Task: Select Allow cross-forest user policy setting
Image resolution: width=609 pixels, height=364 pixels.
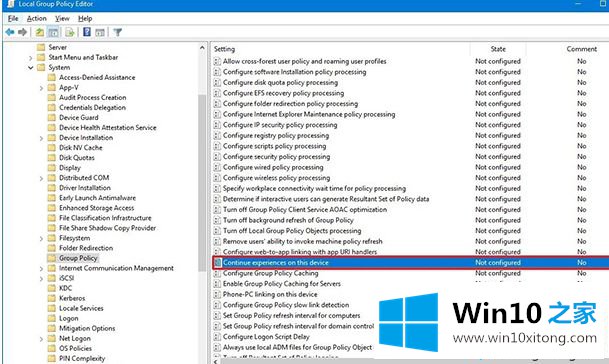Action: [x=304, y=61]
